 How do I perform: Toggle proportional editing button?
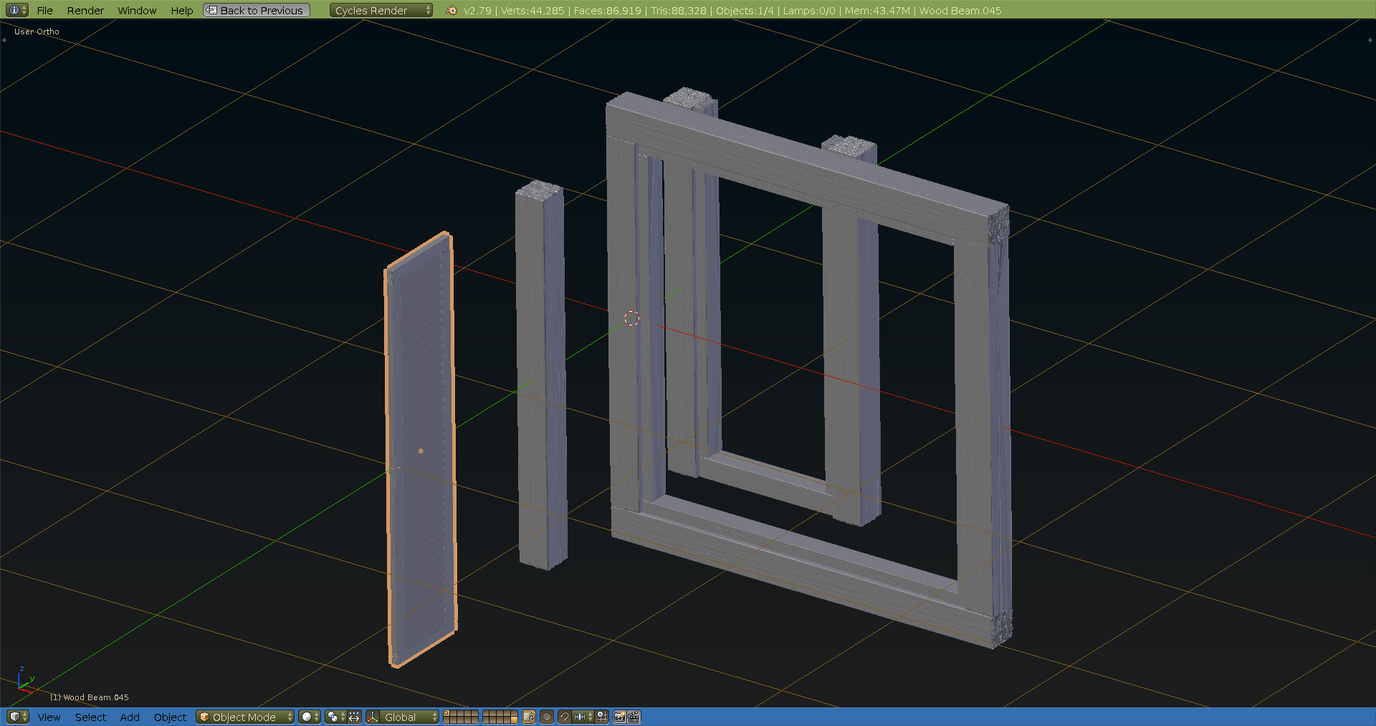coord(547,717)
